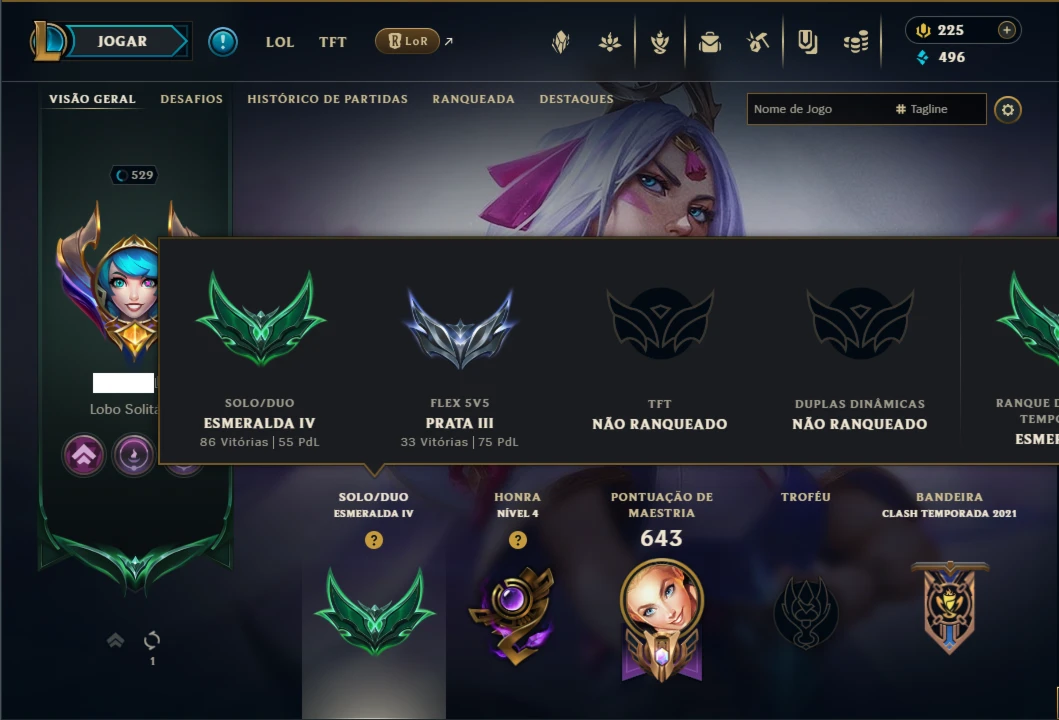Screen dimensions: 1059x720
Task: Switch to the TFT game section
Action: click(x=332, y=42)
